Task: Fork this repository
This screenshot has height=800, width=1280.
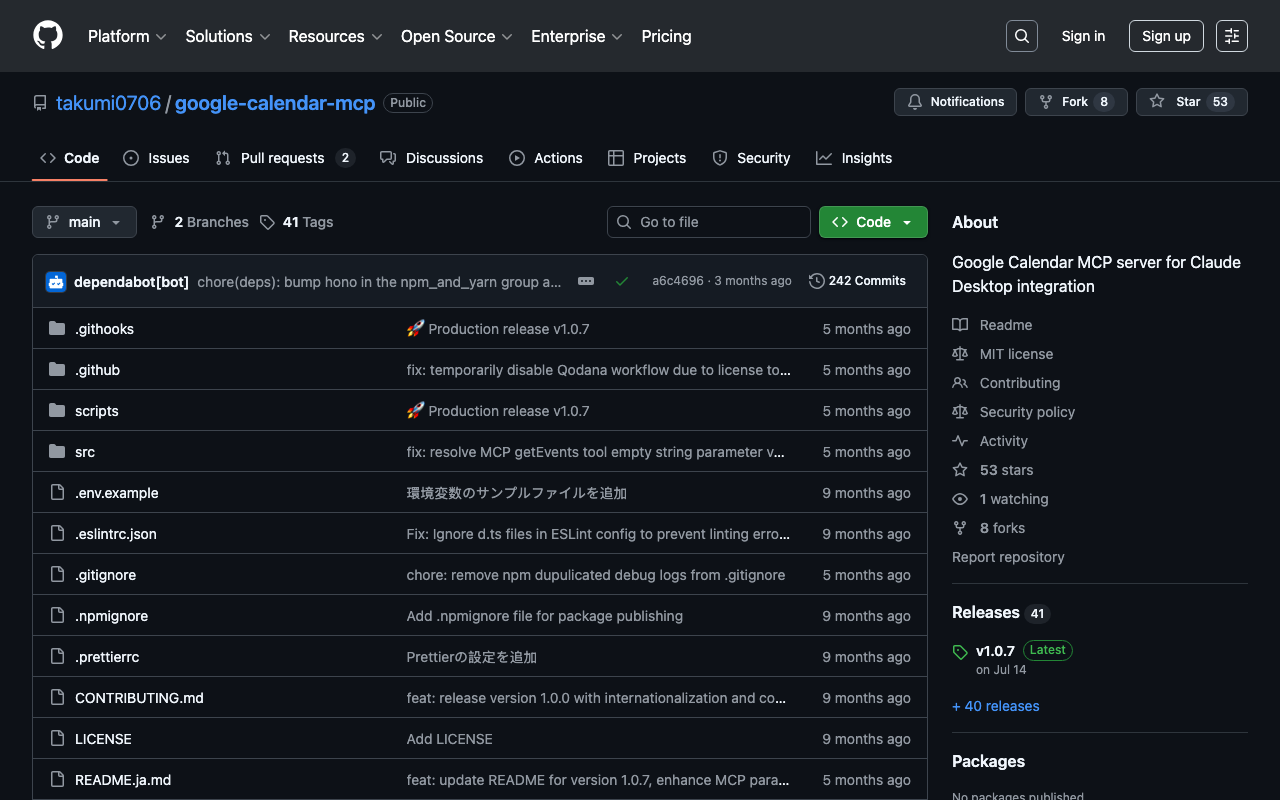Action: [x=1075, y=102]
